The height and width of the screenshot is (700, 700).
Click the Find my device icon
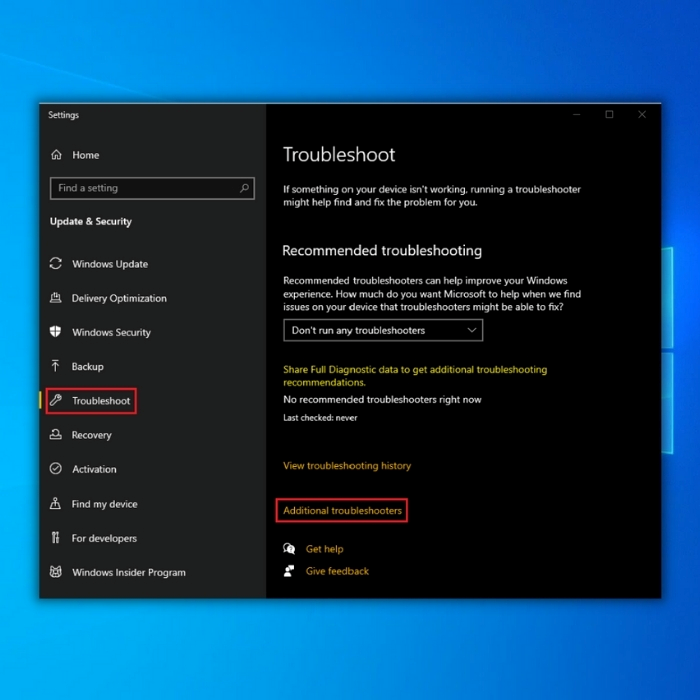55,503
